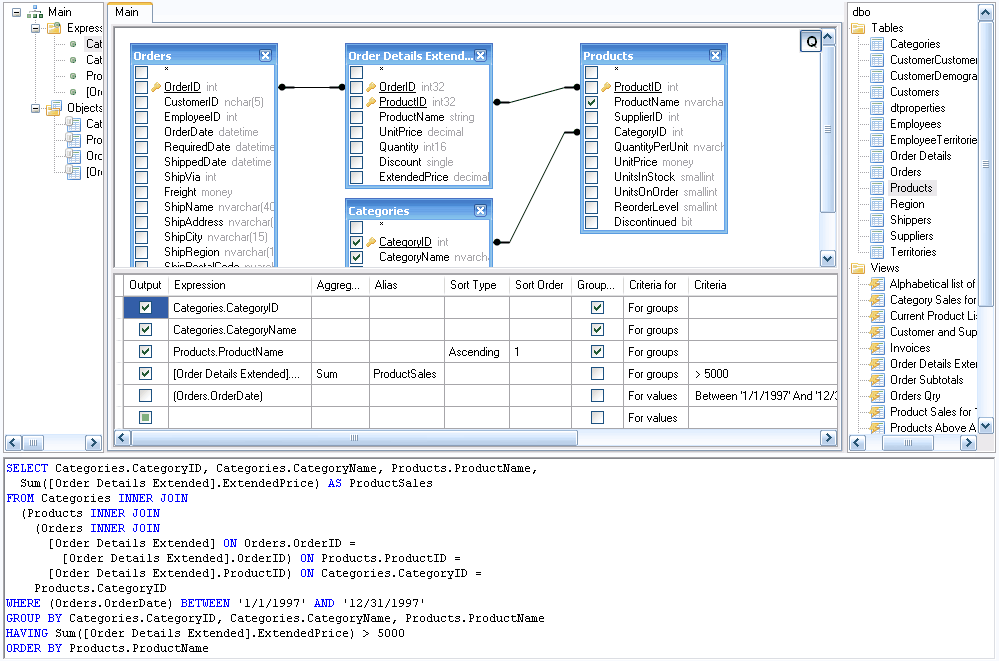Click the Shippers table icon
Screen dimensions: 999x661
tap(877, 220)
